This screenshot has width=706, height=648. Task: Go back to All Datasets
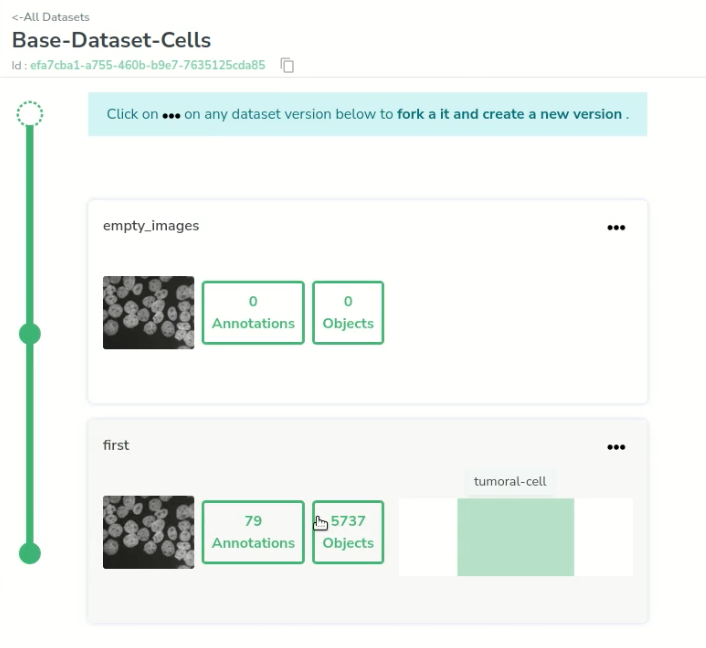50,17
